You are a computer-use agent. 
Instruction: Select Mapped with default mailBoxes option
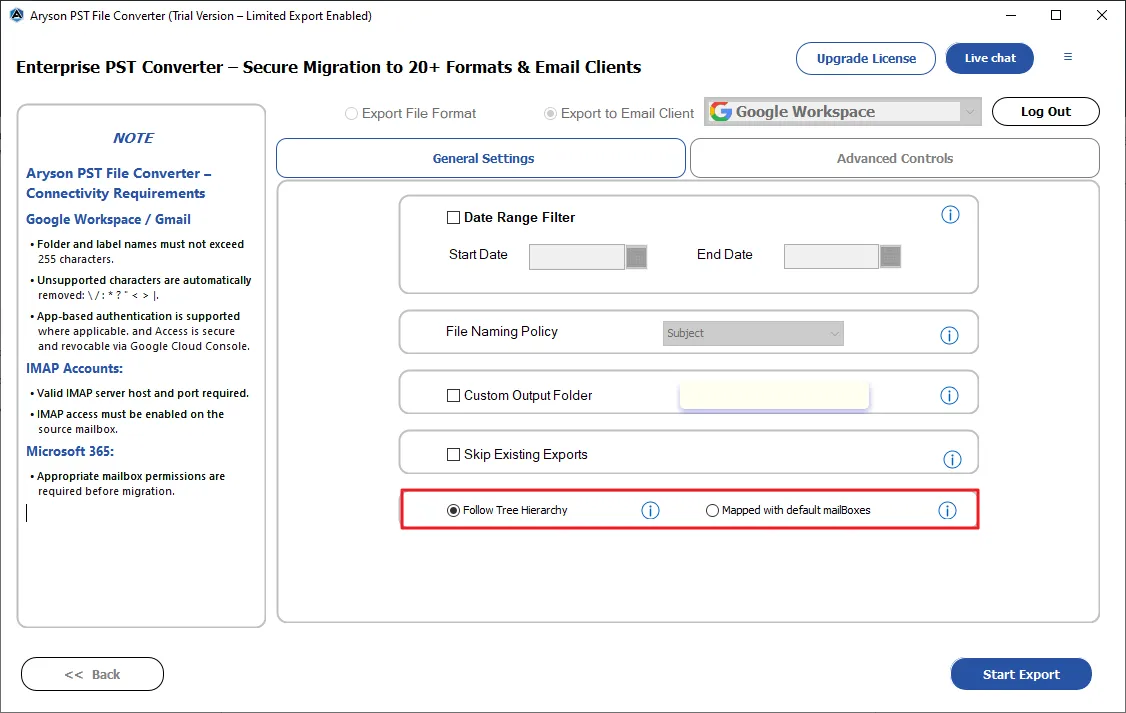click(712, 511)
